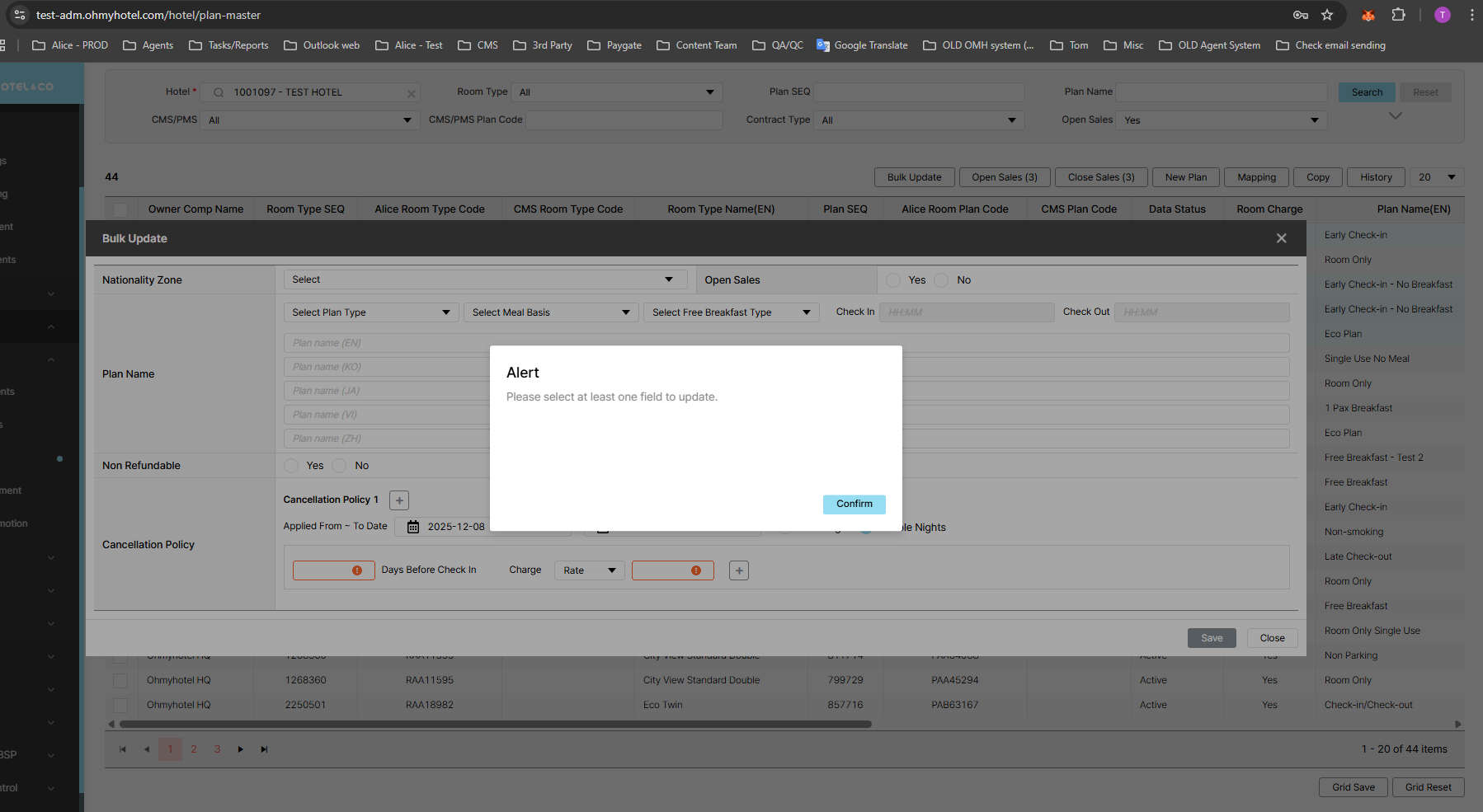Screen dimensions: 1483x812
Task: Click the Plan name (EN) input field
Action: click(388, 343)
